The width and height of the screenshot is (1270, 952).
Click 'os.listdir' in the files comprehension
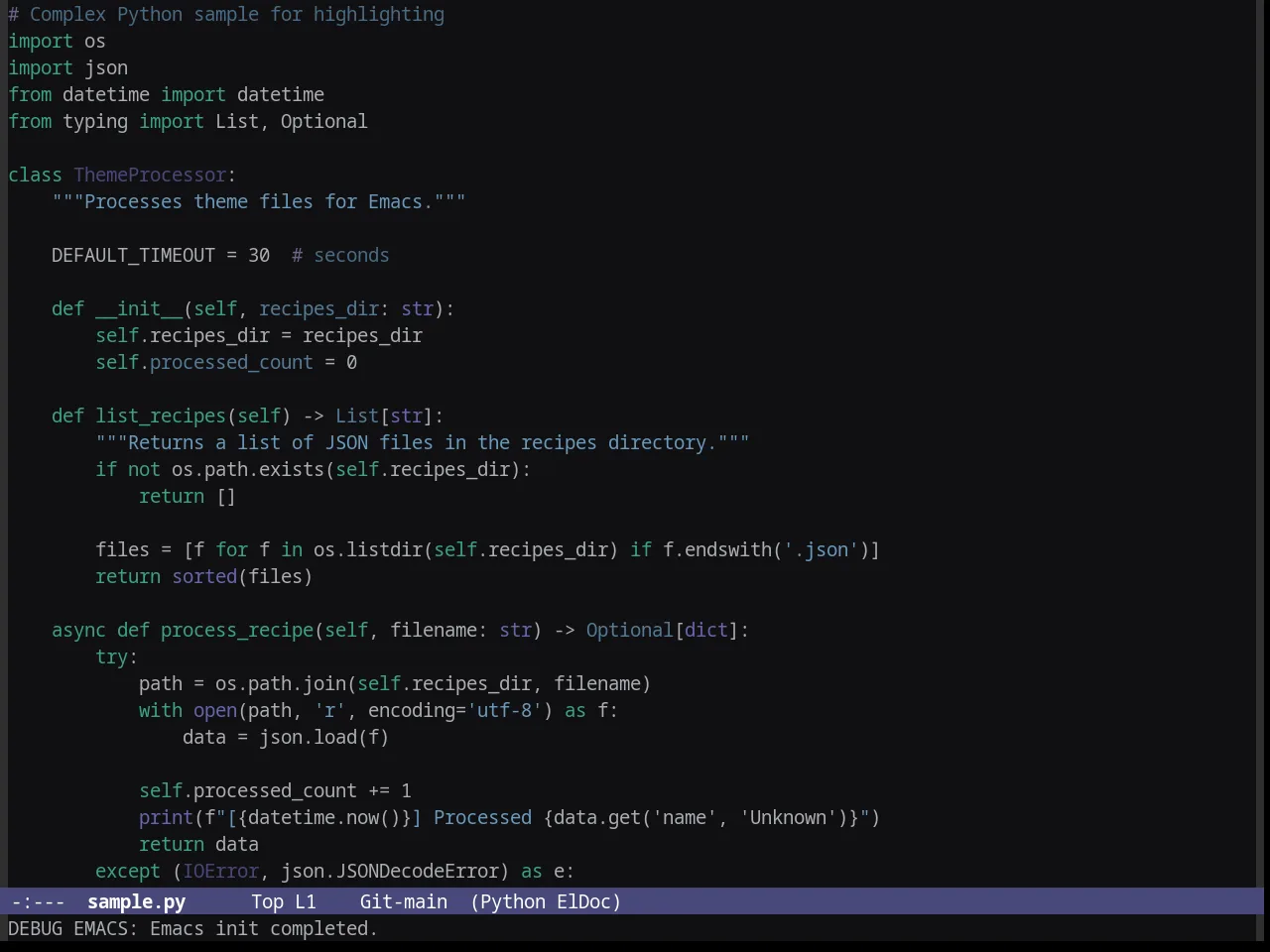coord(368,549)
